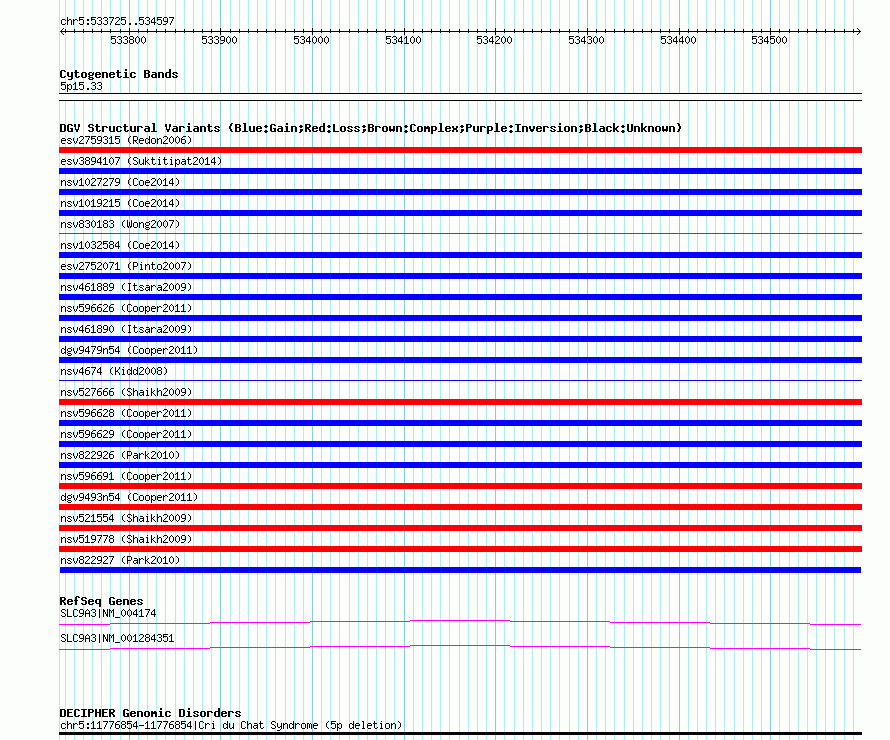Screen dimensions: 890x740
Task: Select variant esv2752071 (Pinto2007) label
Action: (x=126, y=266)
